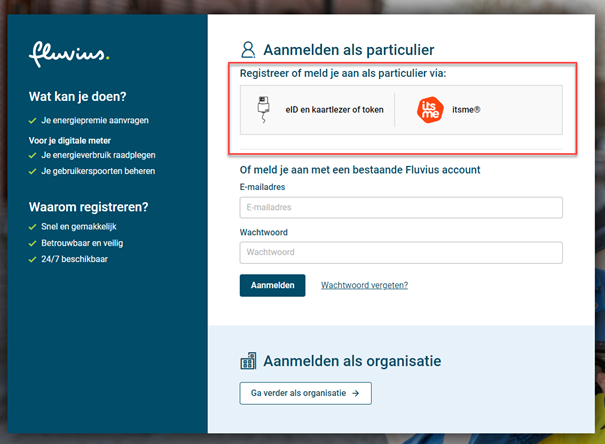The height and width of the screenshot is (444, 605).
Task: Click the person icon beside Aanmelden als particulier
Action: pyautogui.click(x=249, y=50)
